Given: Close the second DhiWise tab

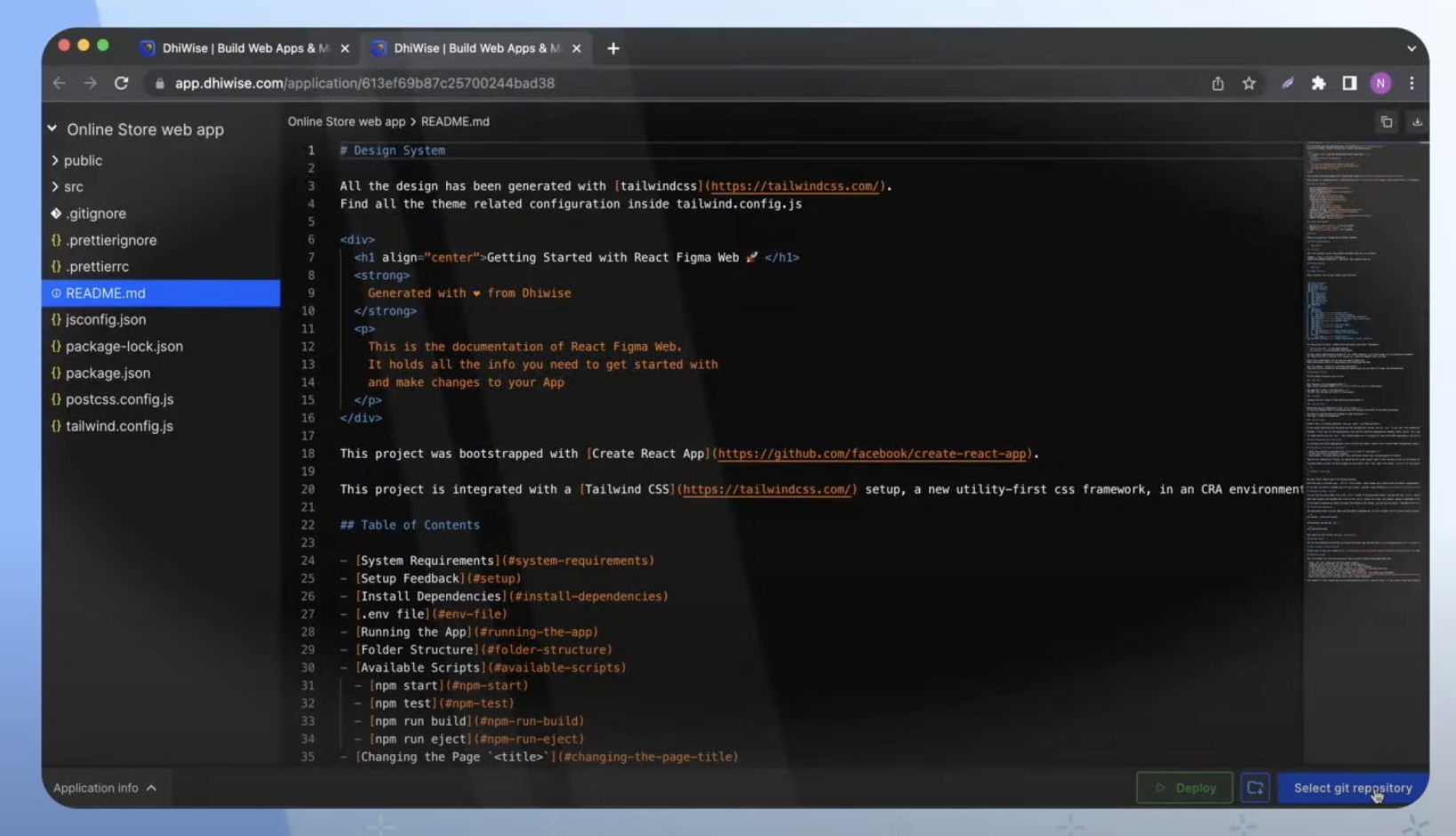Looking at the screenshot, I should 576,49.
